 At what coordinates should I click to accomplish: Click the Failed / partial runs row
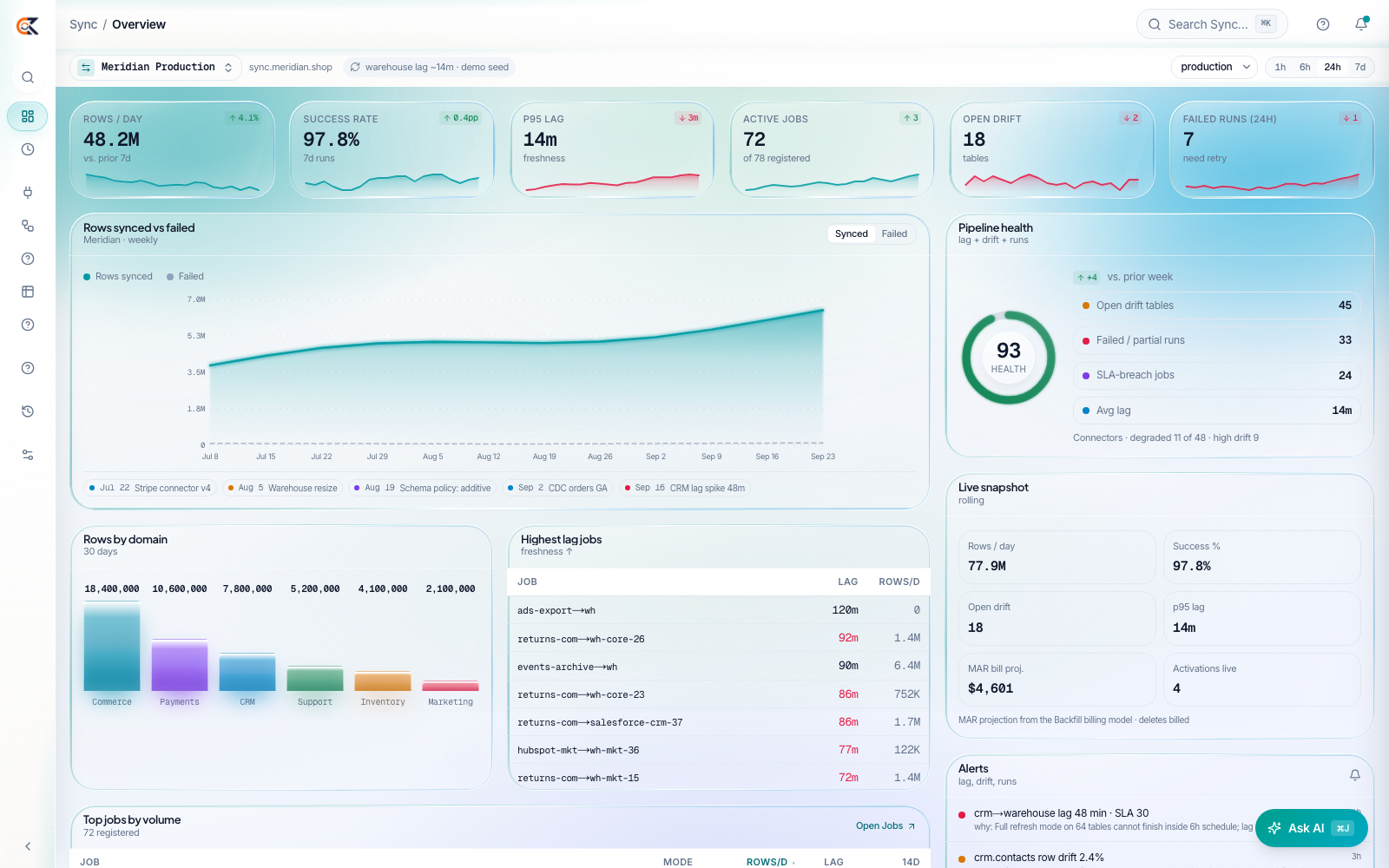[x=1216, y=340]
